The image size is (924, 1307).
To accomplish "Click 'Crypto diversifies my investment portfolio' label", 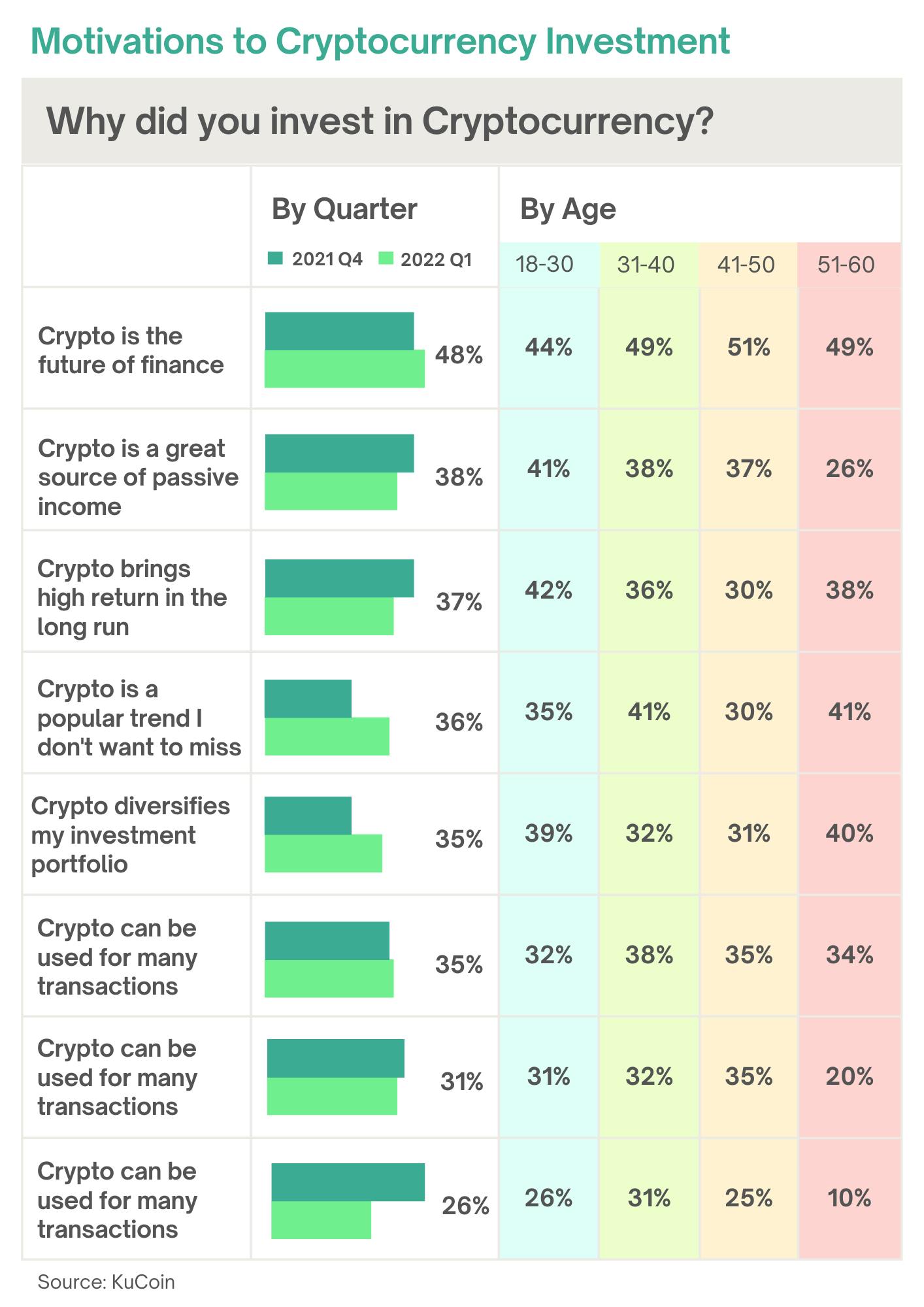I will 131,835.
